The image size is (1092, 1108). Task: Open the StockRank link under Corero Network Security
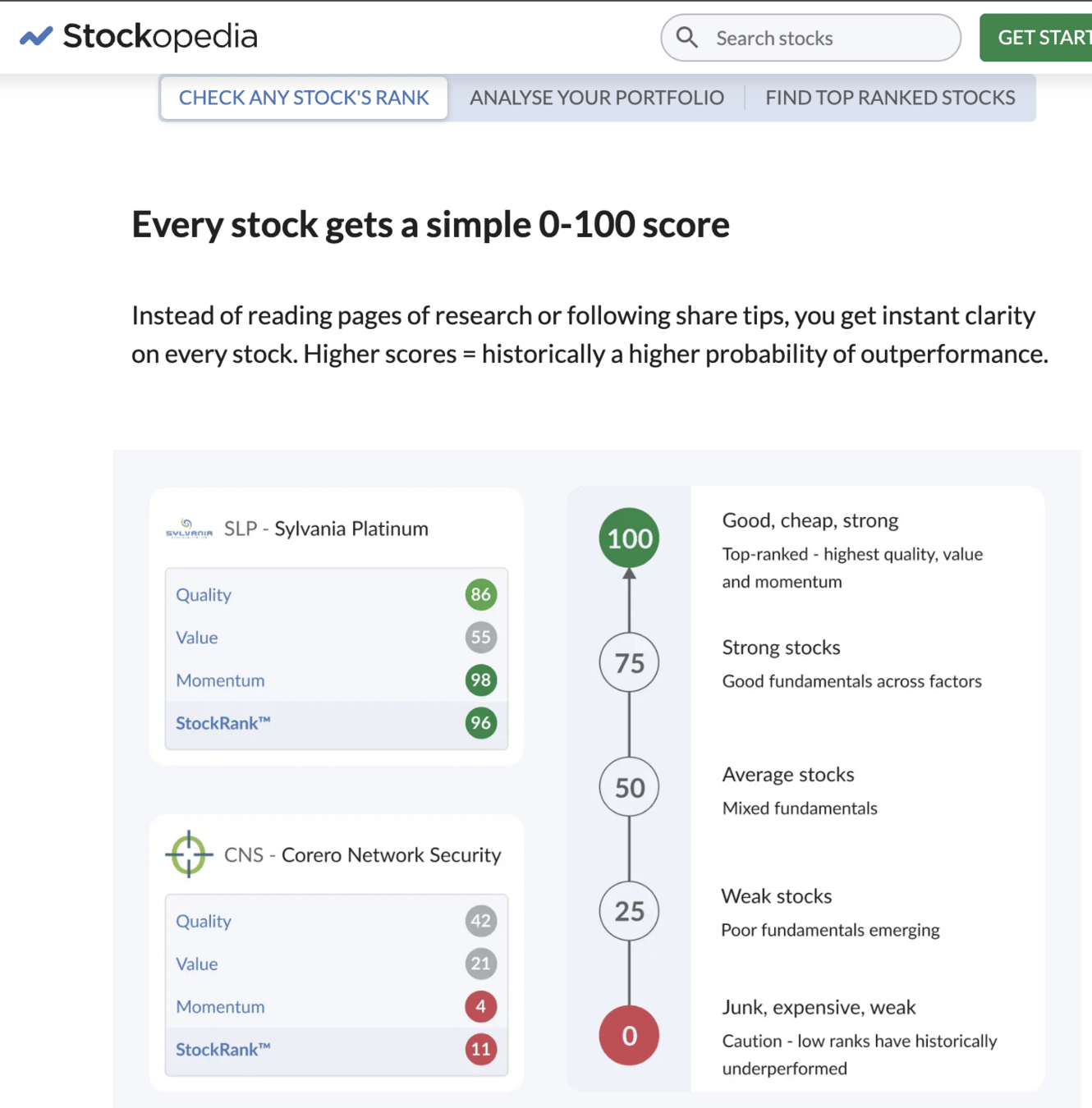(x=223, y=1050)
